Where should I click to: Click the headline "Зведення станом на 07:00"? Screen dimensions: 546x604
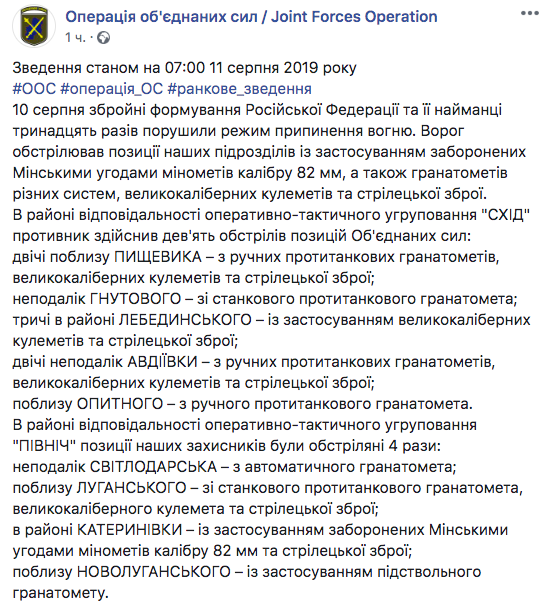coord(109,68)
